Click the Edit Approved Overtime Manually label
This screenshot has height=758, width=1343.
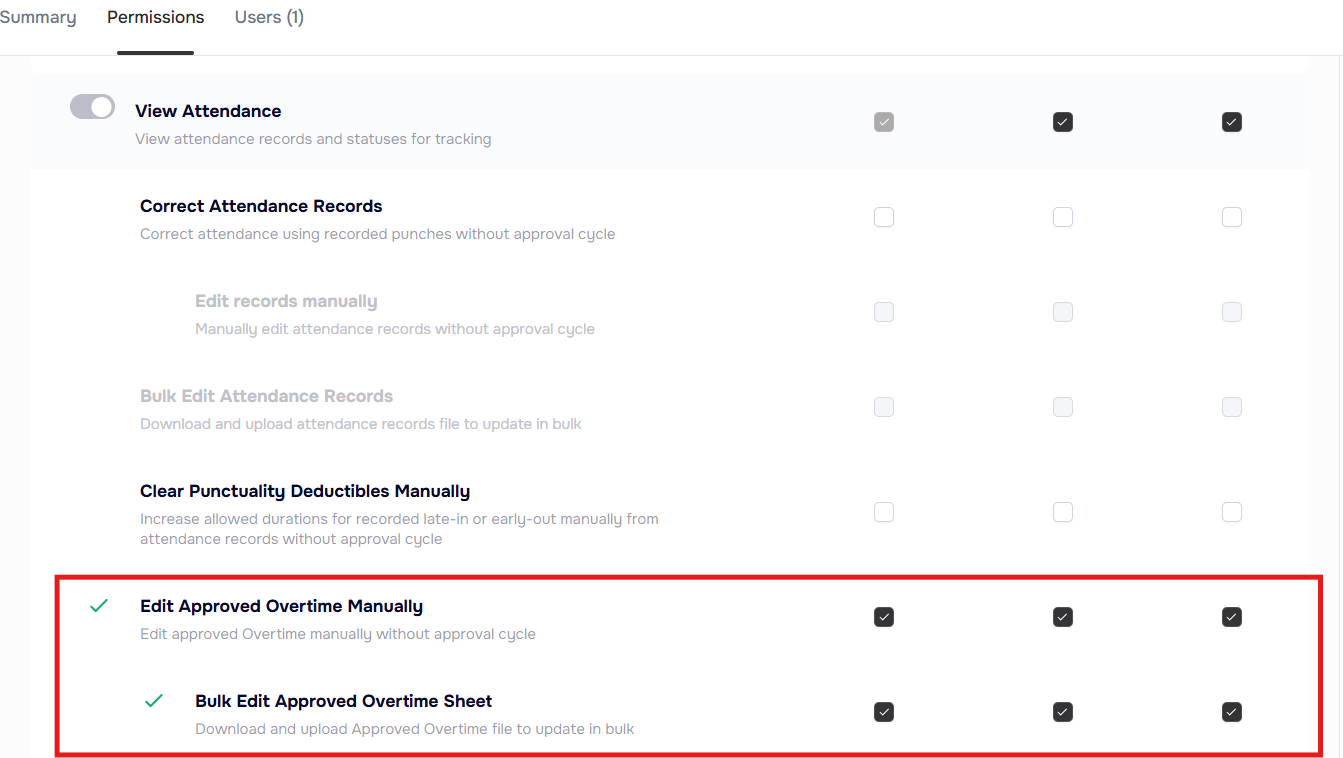(x=281, y=606)
